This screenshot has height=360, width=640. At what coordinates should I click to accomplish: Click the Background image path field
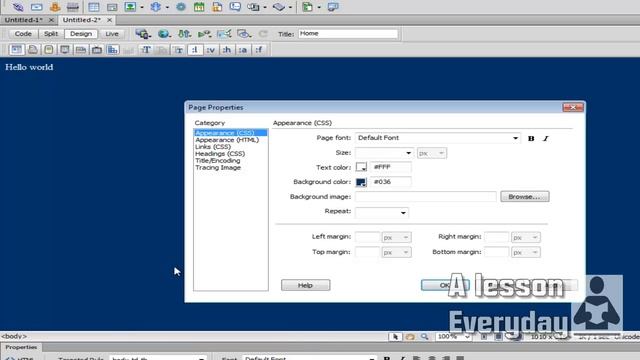(x=426, y=197)
